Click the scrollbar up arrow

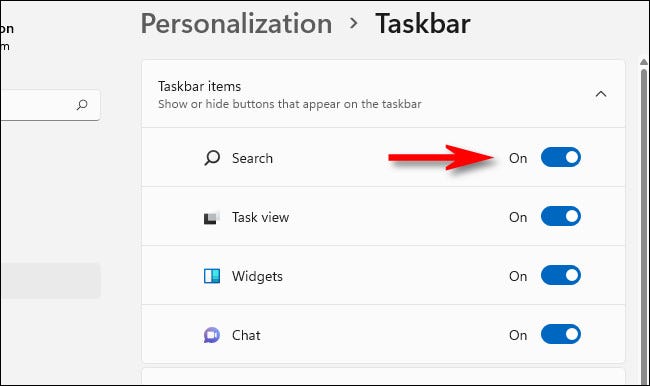click(x=644, y=62)
